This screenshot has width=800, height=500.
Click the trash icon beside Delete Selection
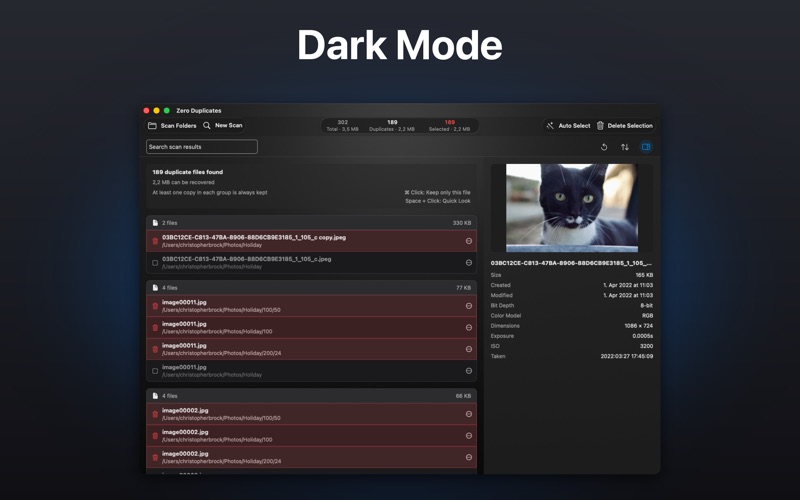pos(600,126)
